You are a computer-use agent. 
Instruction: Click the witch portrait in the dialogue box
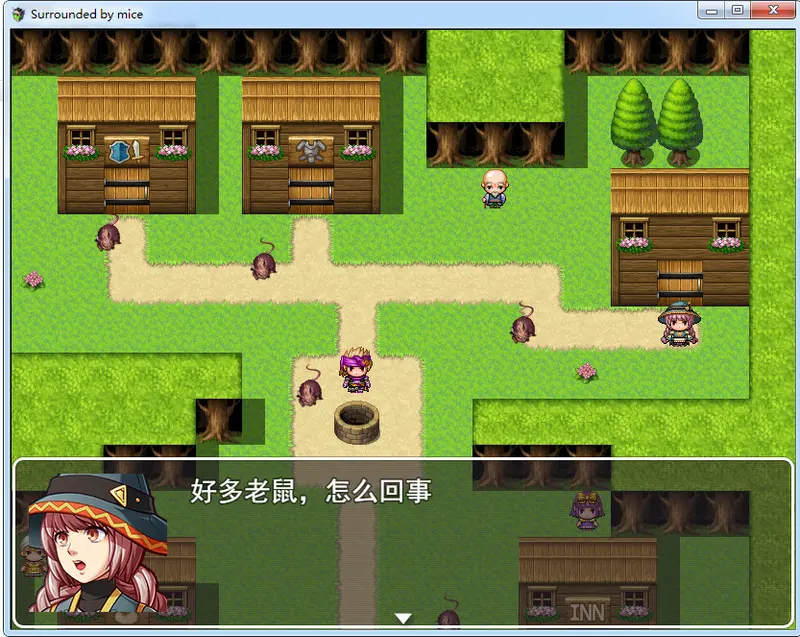tap(97, 543)
